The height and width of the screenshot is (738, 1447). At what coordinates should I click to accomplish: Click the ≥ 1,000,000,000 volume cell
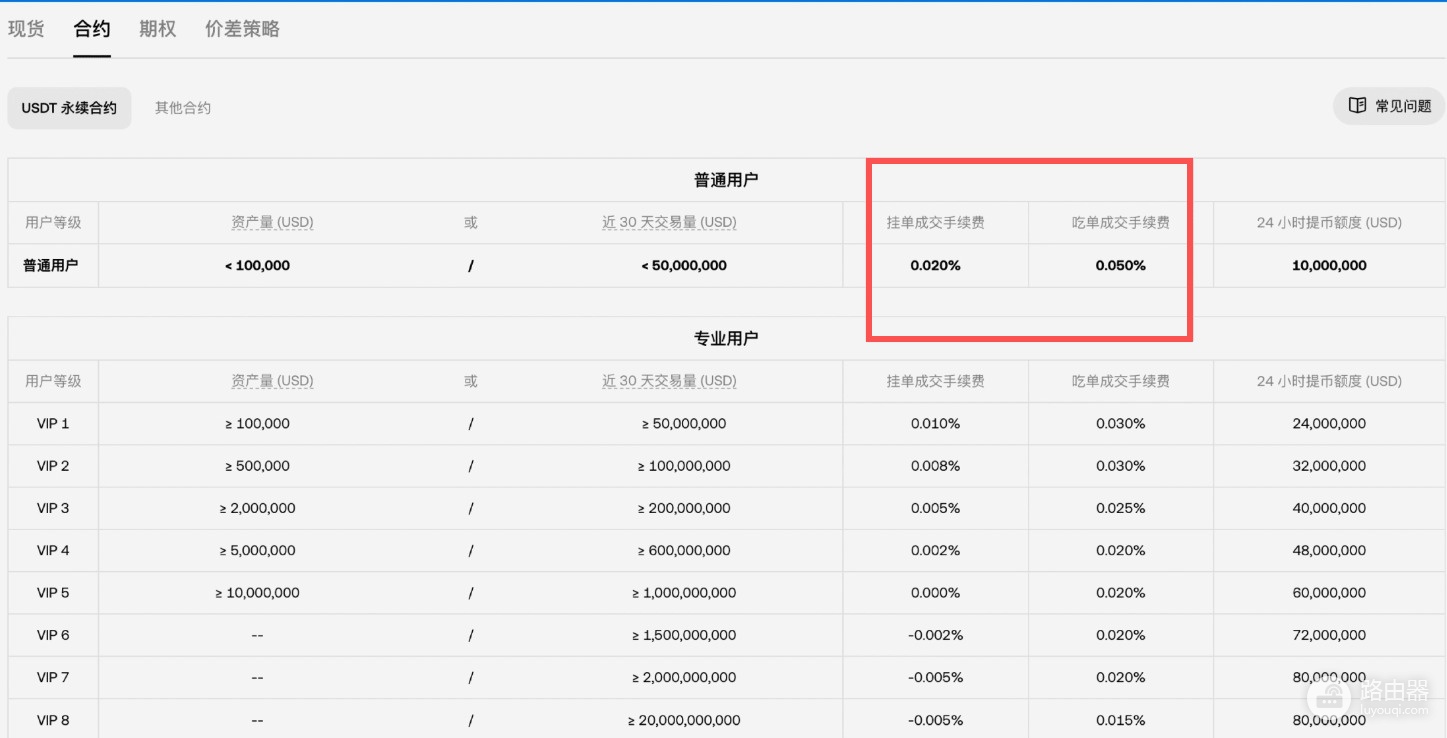pos(684,593)
